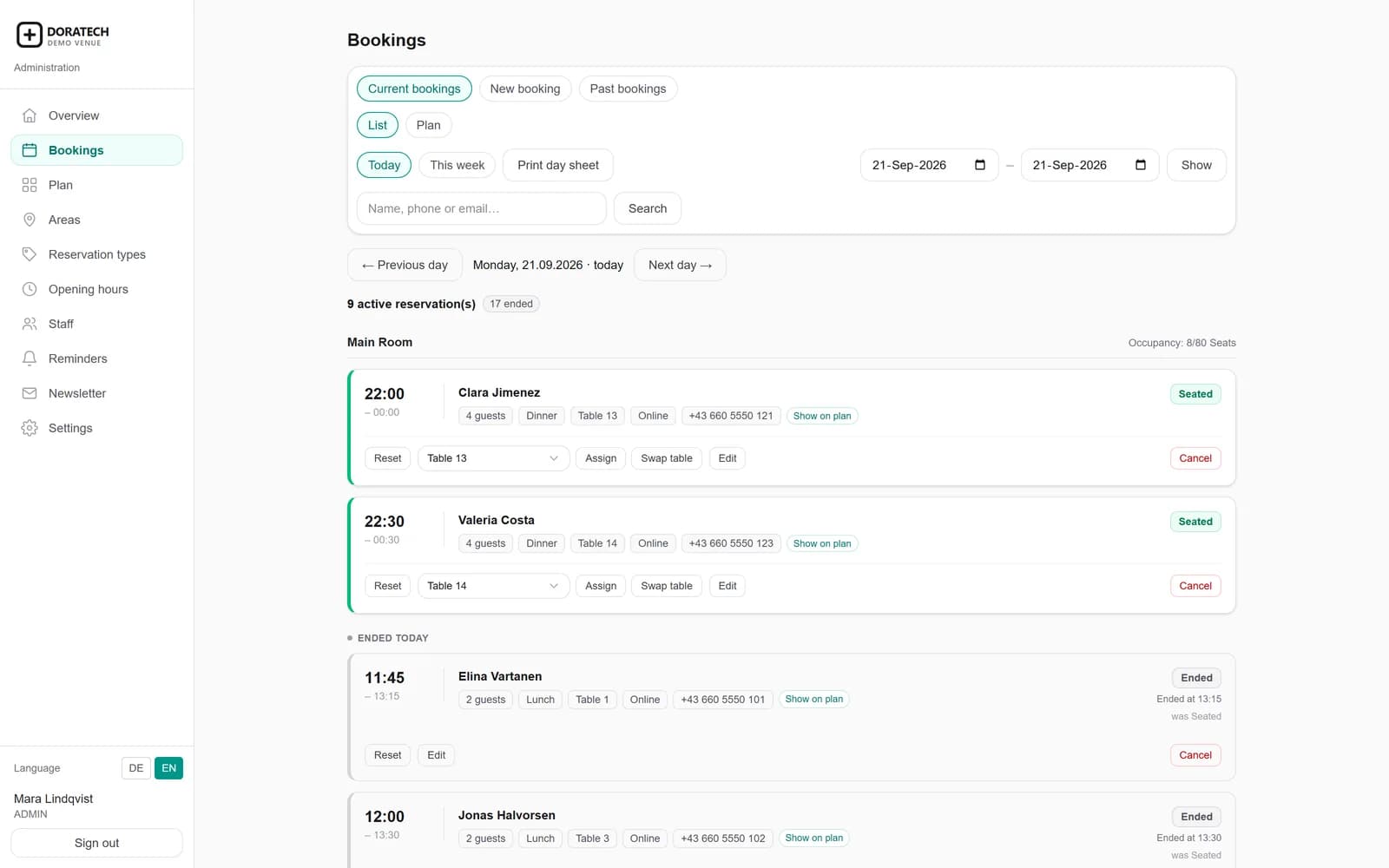Image resolution: width=1389 pixels, height=868 pixels.
Task: Select the Plan view toggle
Action: pos(429,125)
